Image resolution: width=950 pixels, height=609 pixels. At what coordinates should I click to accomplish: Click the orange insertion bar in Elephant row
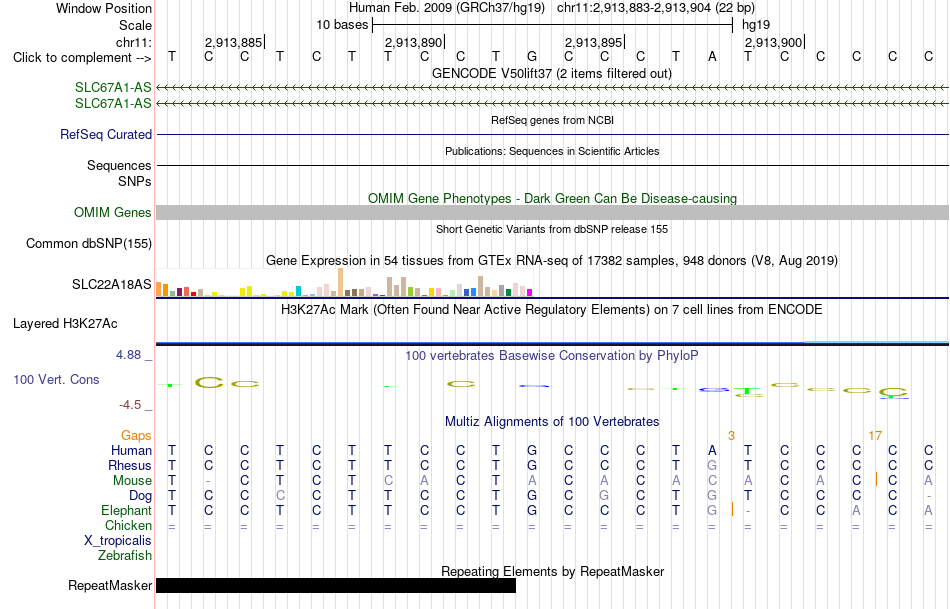coord(732,509)
